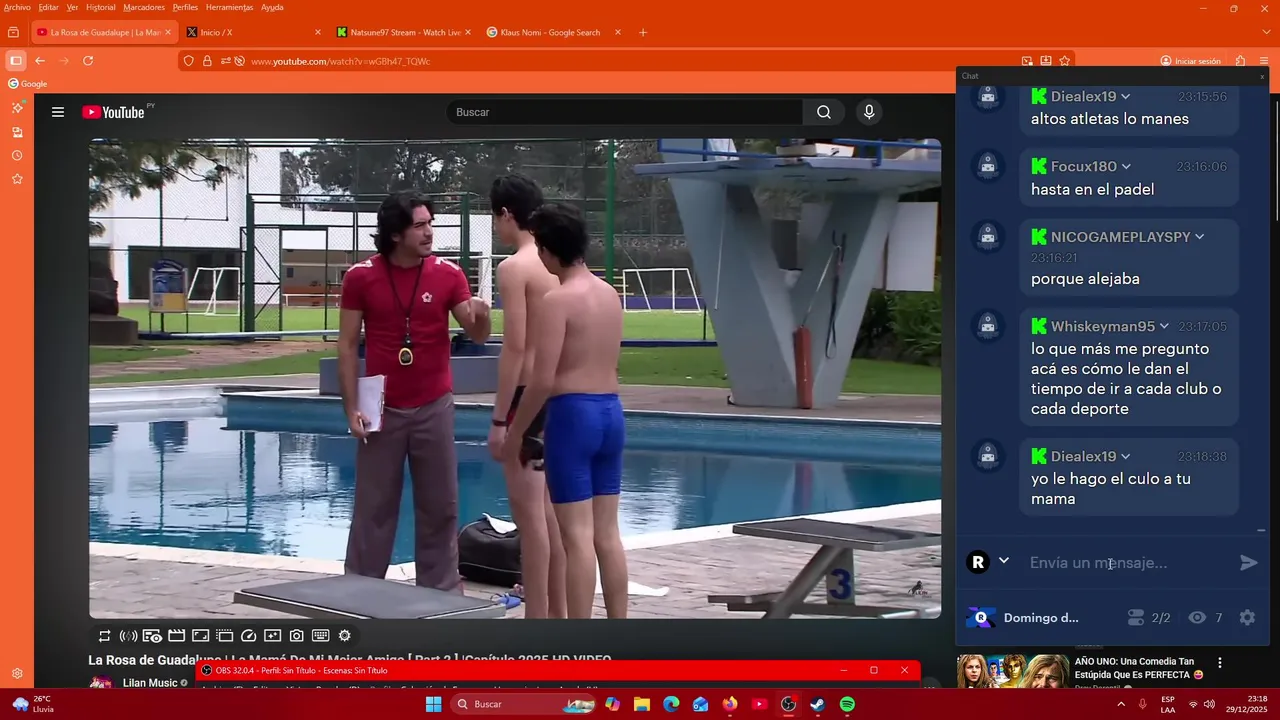Viewport: 1280px width, 720px height.
Task: Click the browser back arrow
Action: pyautogui.click(x=40, y=61)
